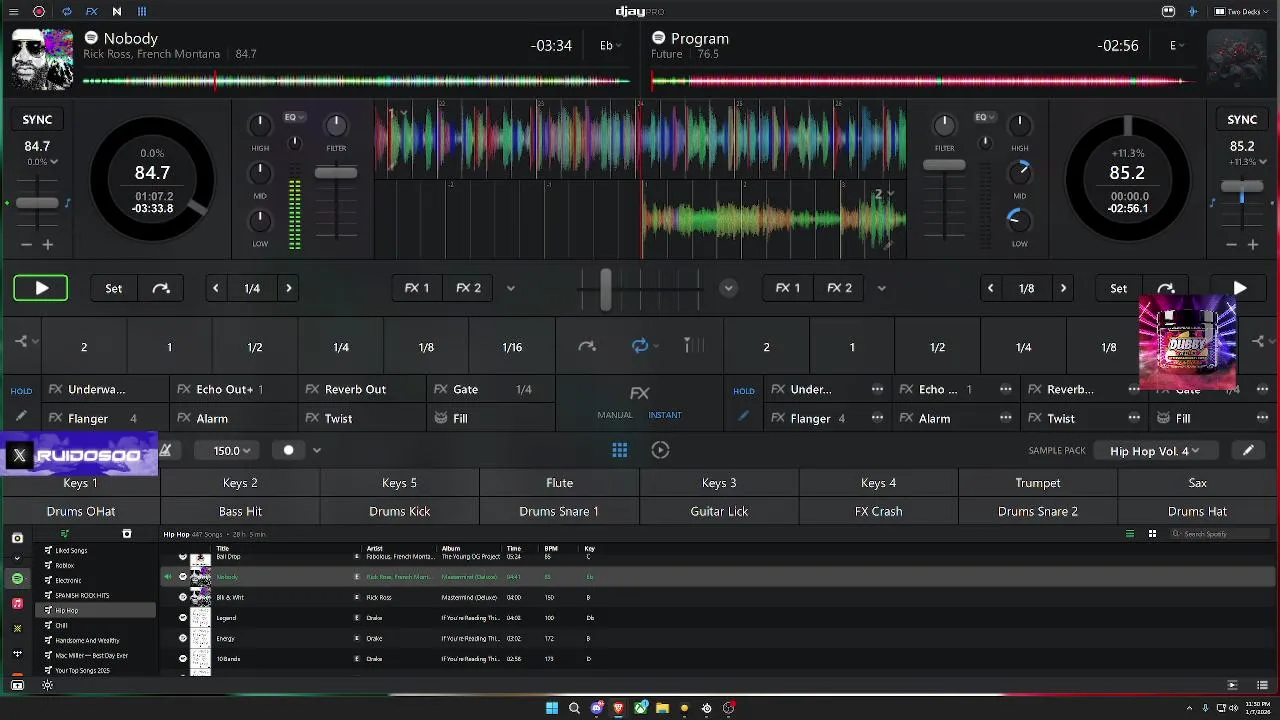
Task: Trigger the Flute sample pad
Action: pos(559,483)
